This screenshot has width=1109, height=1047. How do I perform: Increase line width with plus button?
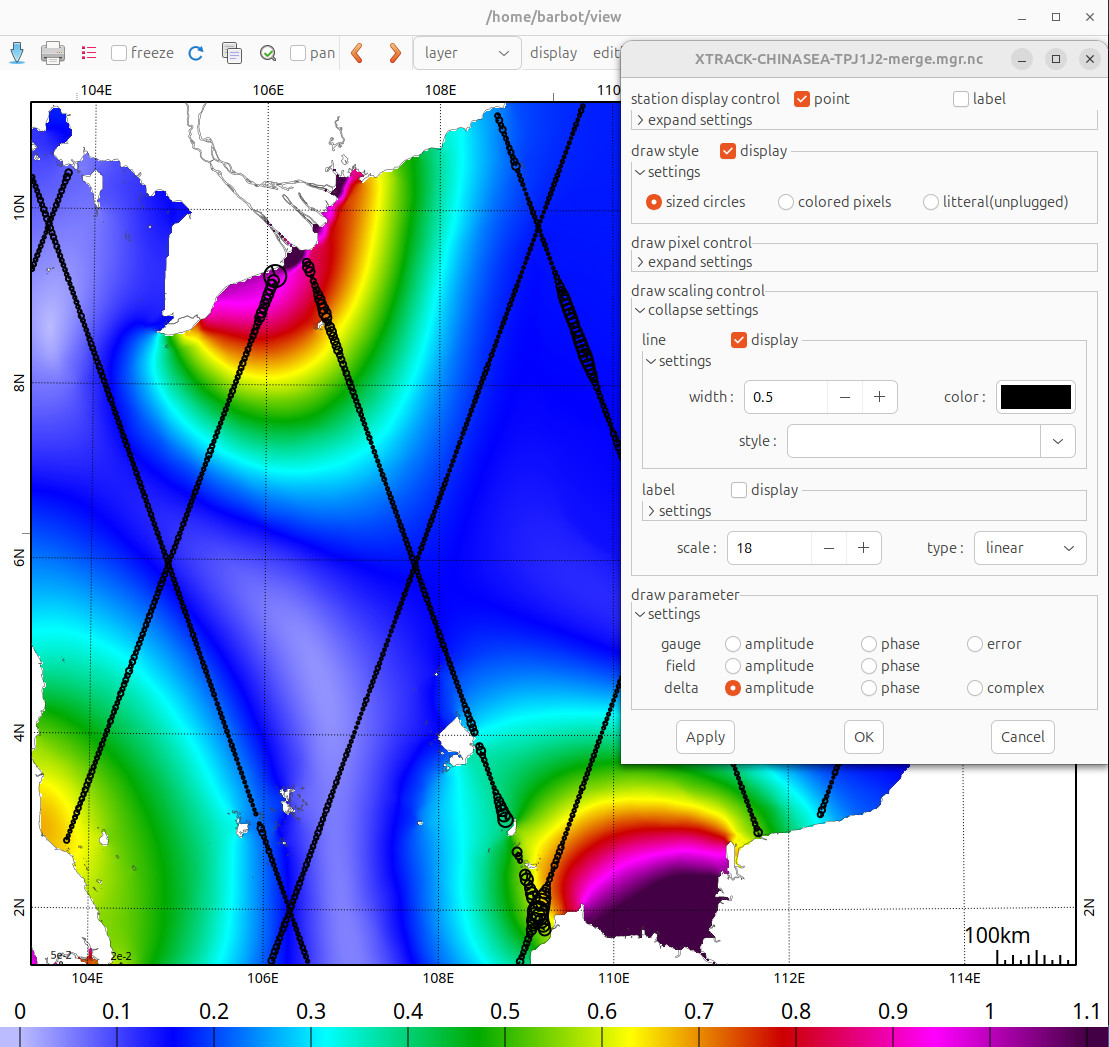tap(879, 397)
